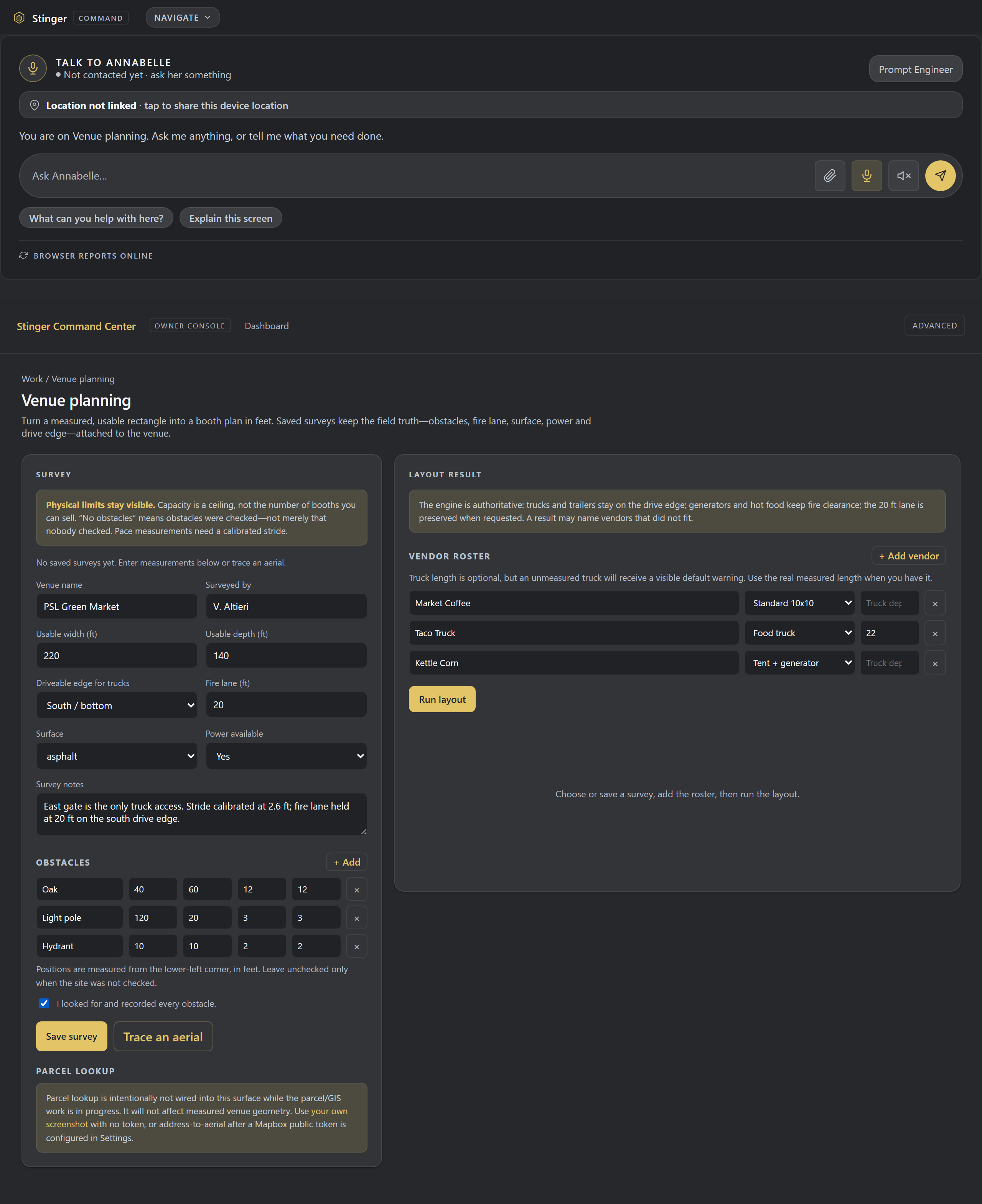
Task: Send message with paper plane button
Action: pyautogui.click(x=939, y=175)
